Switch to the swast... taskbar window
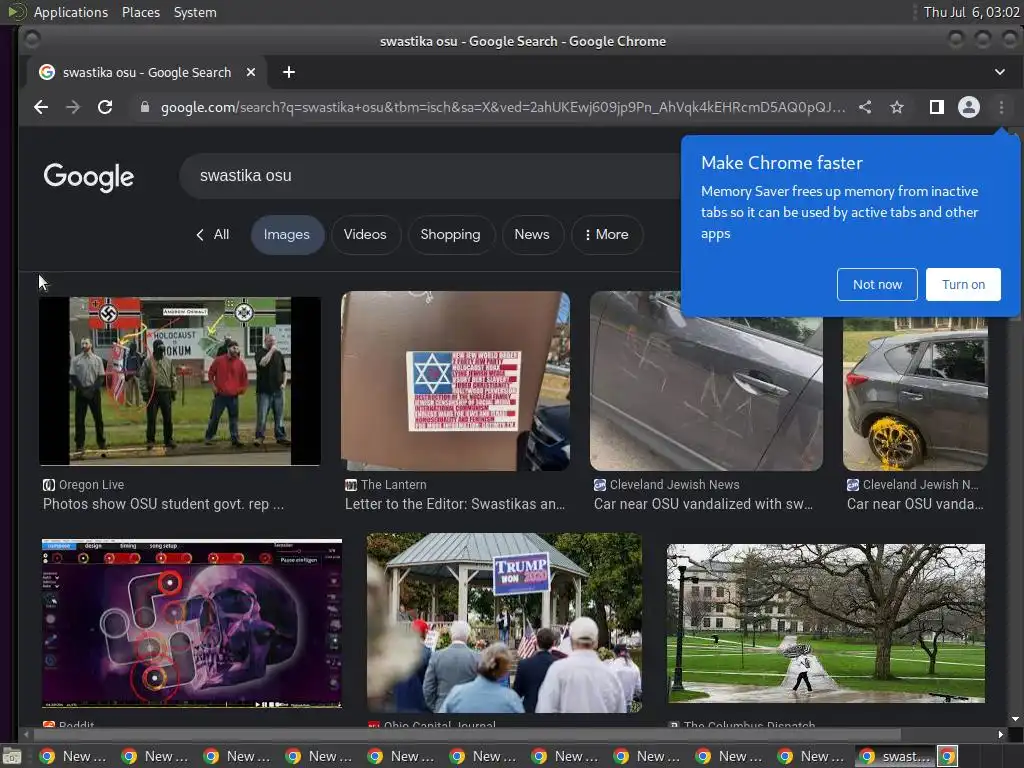Image resolution: width=1024 pixels, height=768 pixels. click(896, 756)
